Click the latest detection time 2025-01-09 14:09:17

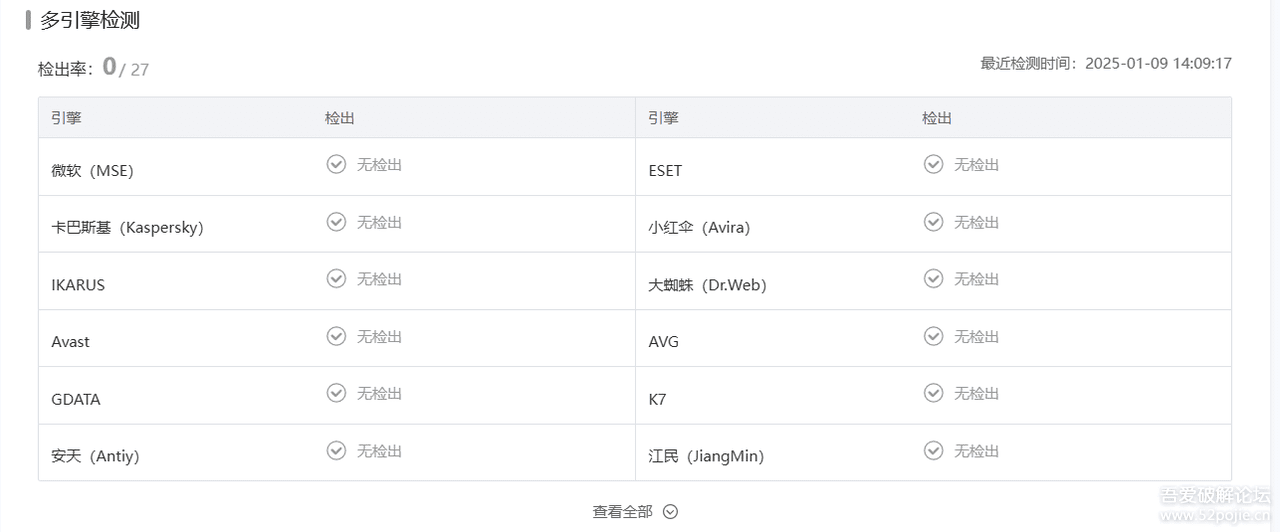click(x=1157, y=63)
